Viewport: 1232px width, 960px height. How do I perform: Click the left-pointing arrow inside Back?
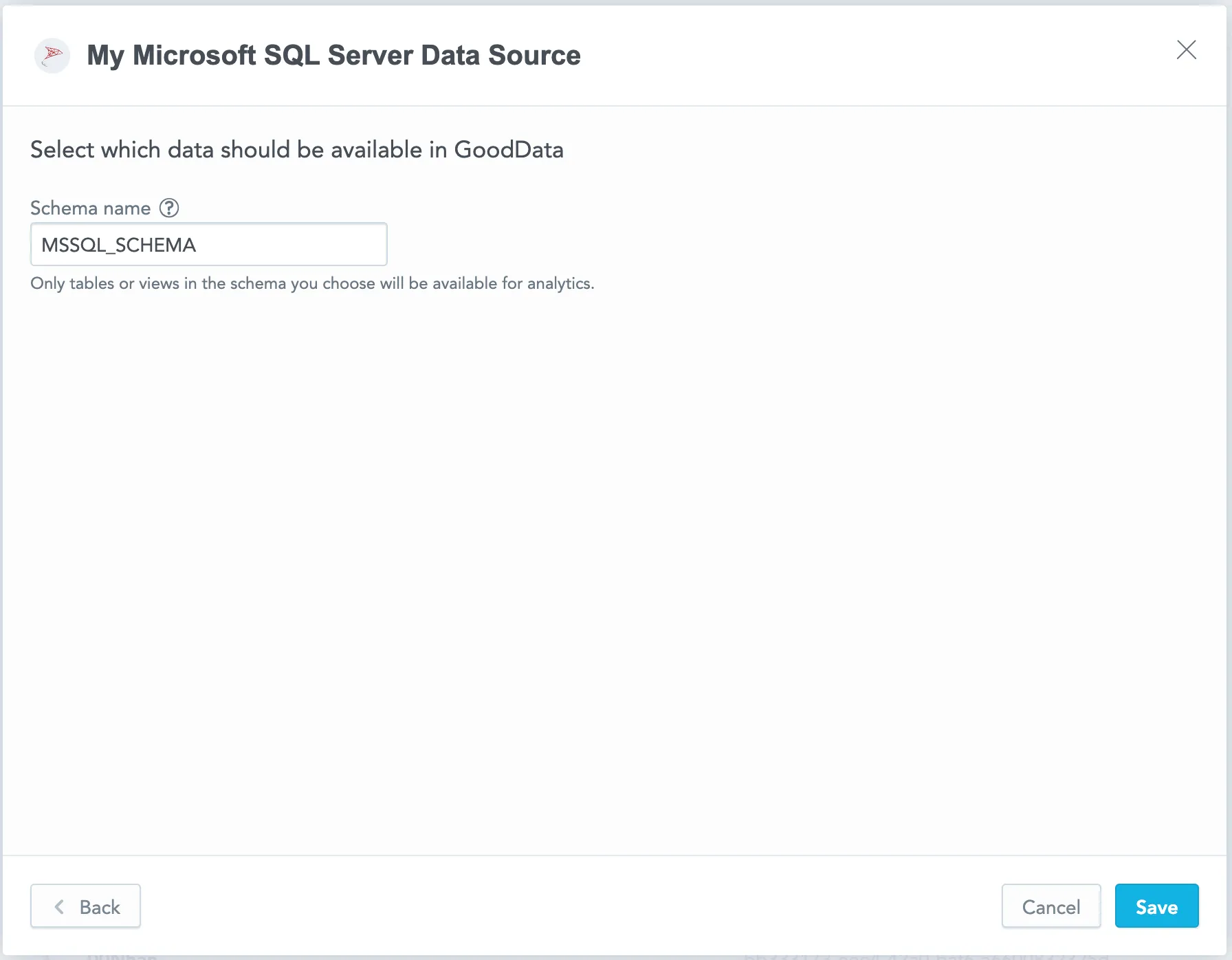click(60, 906)
